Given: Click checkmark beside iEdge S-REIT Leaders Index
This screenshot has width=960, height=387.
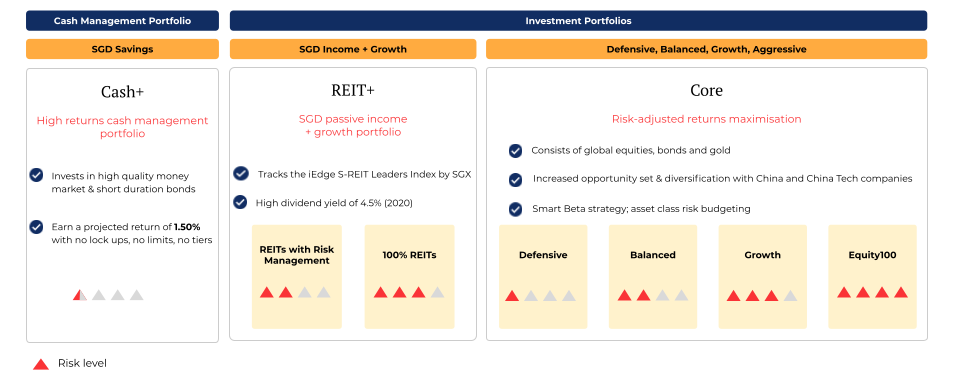Looking at the screenshot, I should [241, 173].
